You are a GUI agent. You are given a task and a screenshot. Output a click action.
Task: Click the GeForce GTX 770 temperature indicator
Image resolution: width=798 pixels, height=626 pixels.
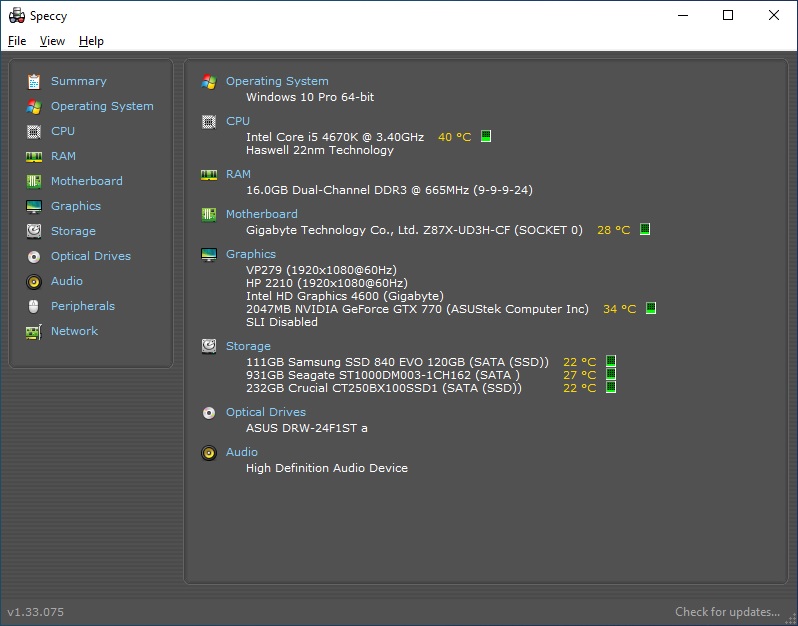651,309
